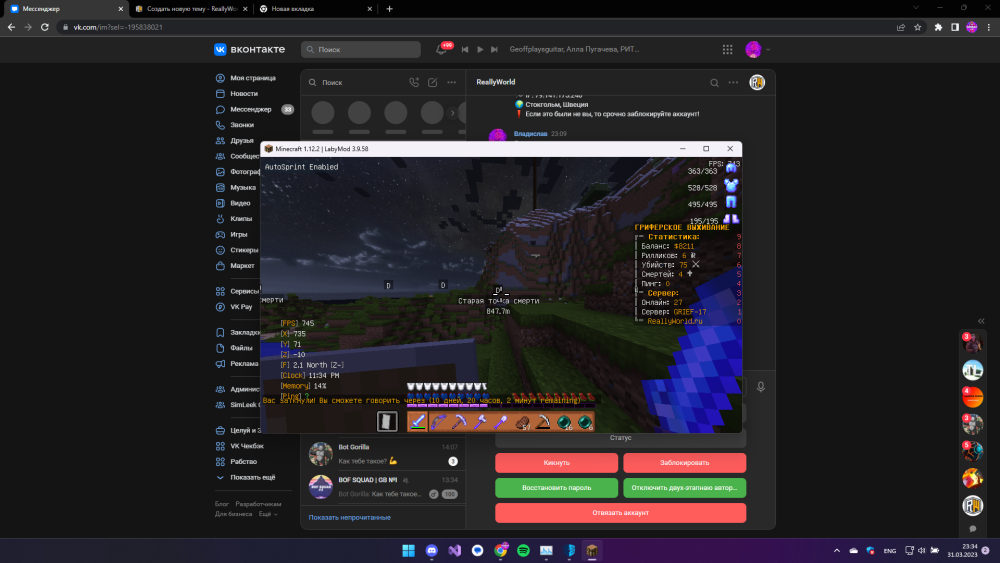Skip to previous track in VK player

(x=465, y=49)
